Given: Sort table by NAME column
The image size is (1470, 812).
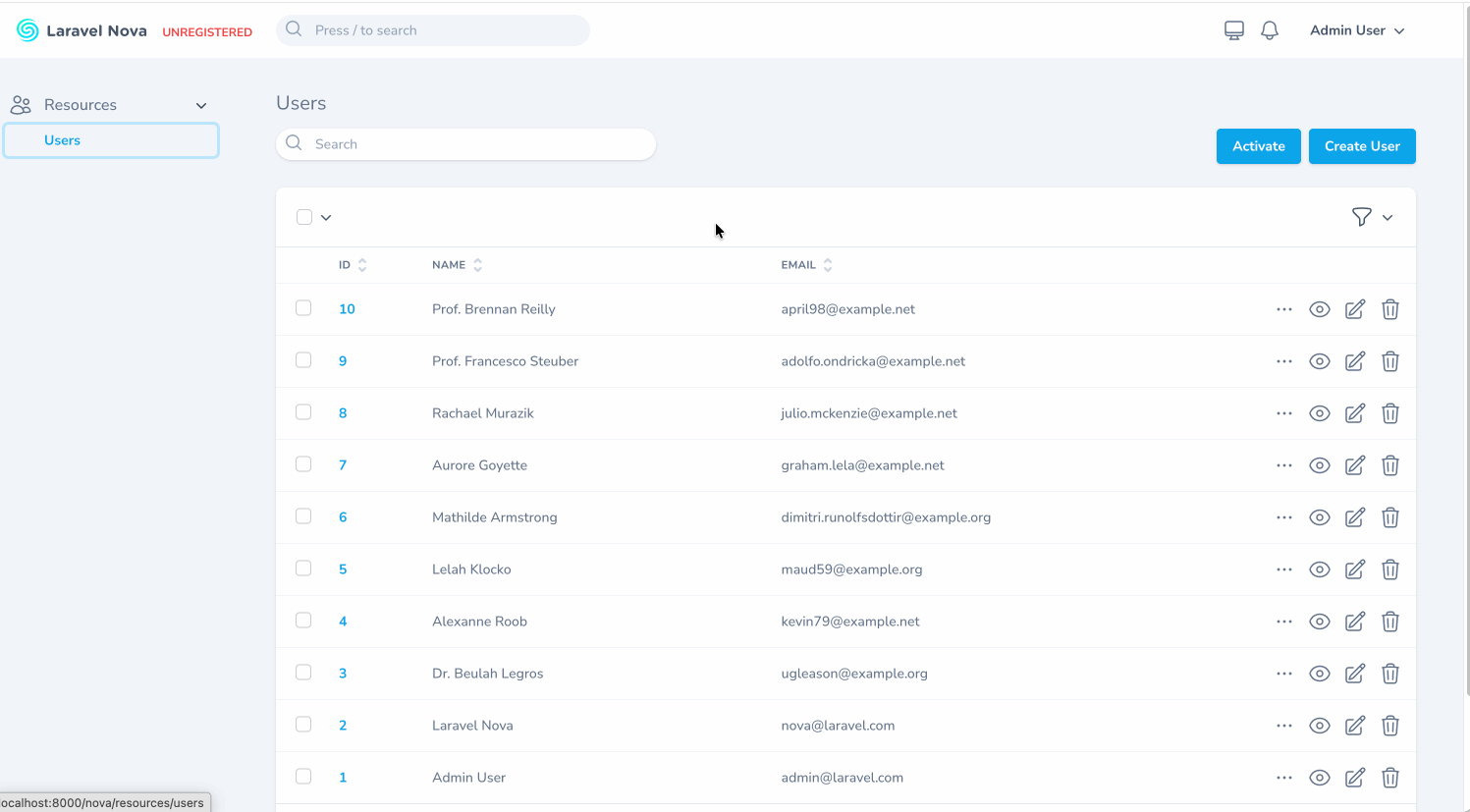Looking at the screenshot, I should (x=457, y=265).
